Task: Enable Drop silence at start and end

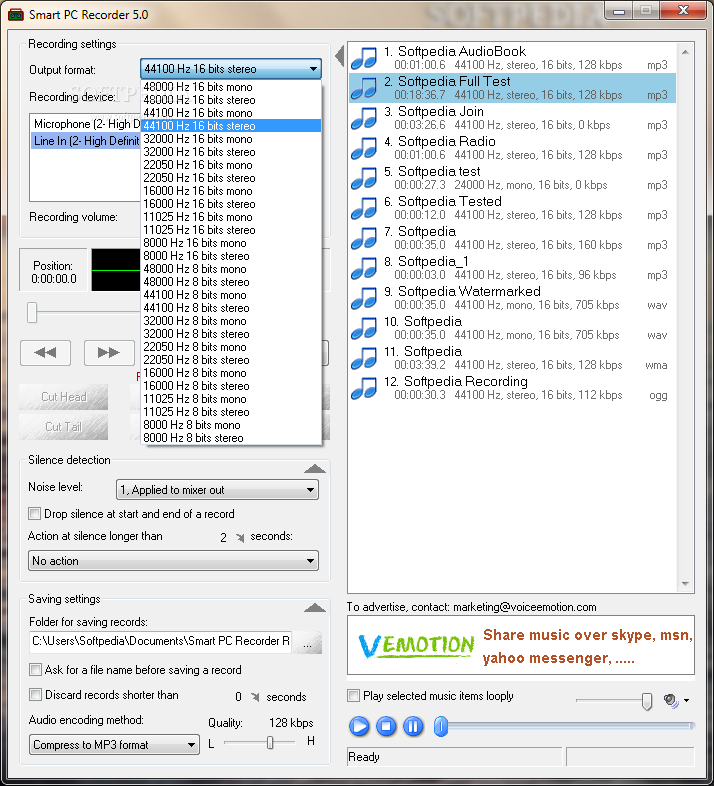Action: click(x=35, y=514)
